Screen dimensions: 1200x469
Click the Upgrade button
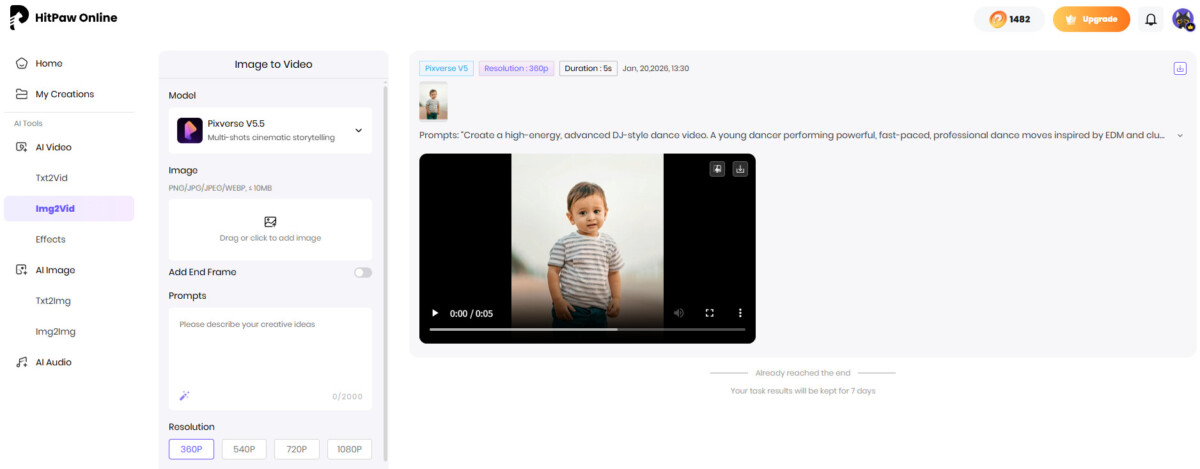1091,19
